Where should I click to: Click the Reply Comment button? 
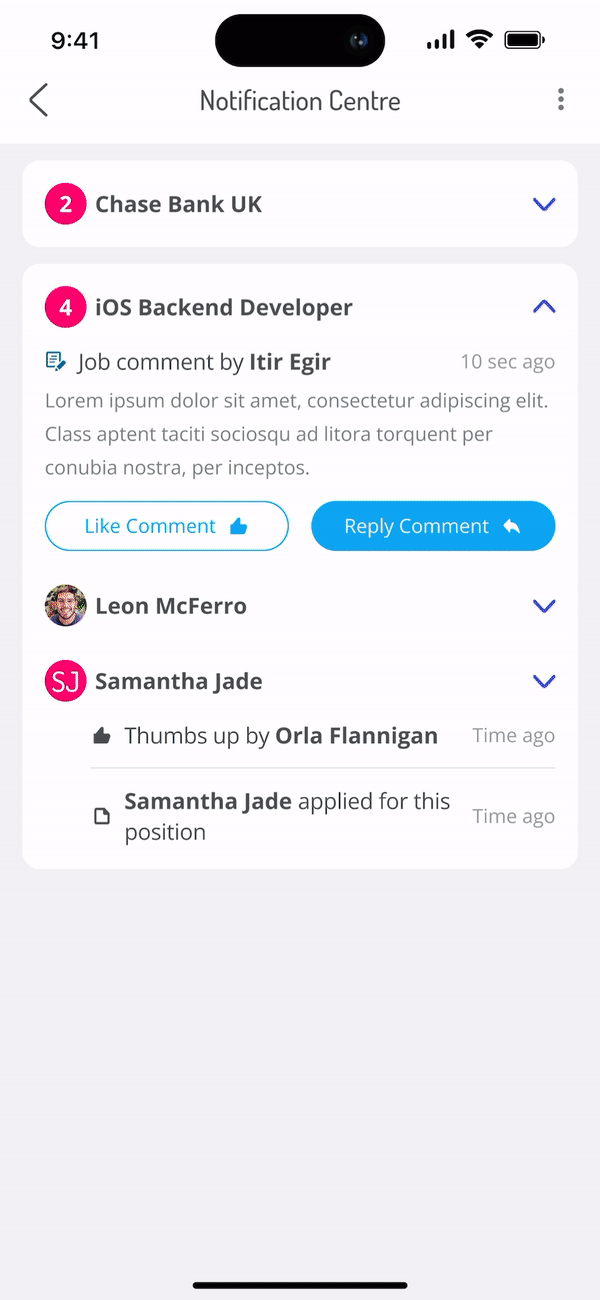click(433, 526)
